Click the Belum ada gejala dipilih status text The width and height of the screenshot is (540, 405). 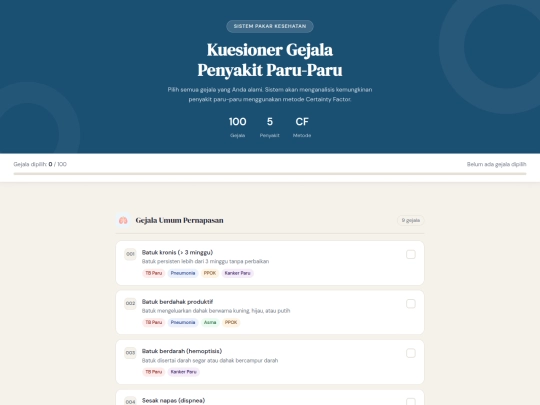pos(496,164)
